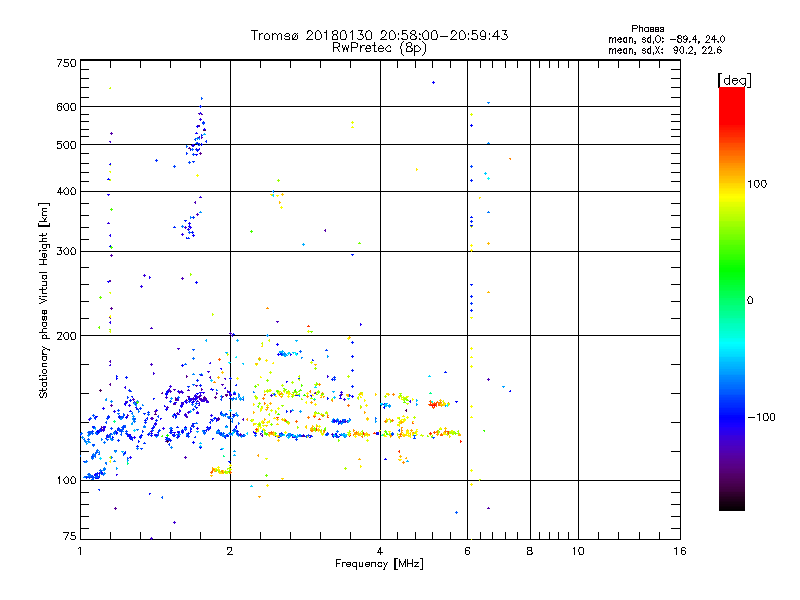Select the 'mean, sd,X: 90.2, 22.6' line
The width and height of the screenshot is (800, 600).
[665, 50]
